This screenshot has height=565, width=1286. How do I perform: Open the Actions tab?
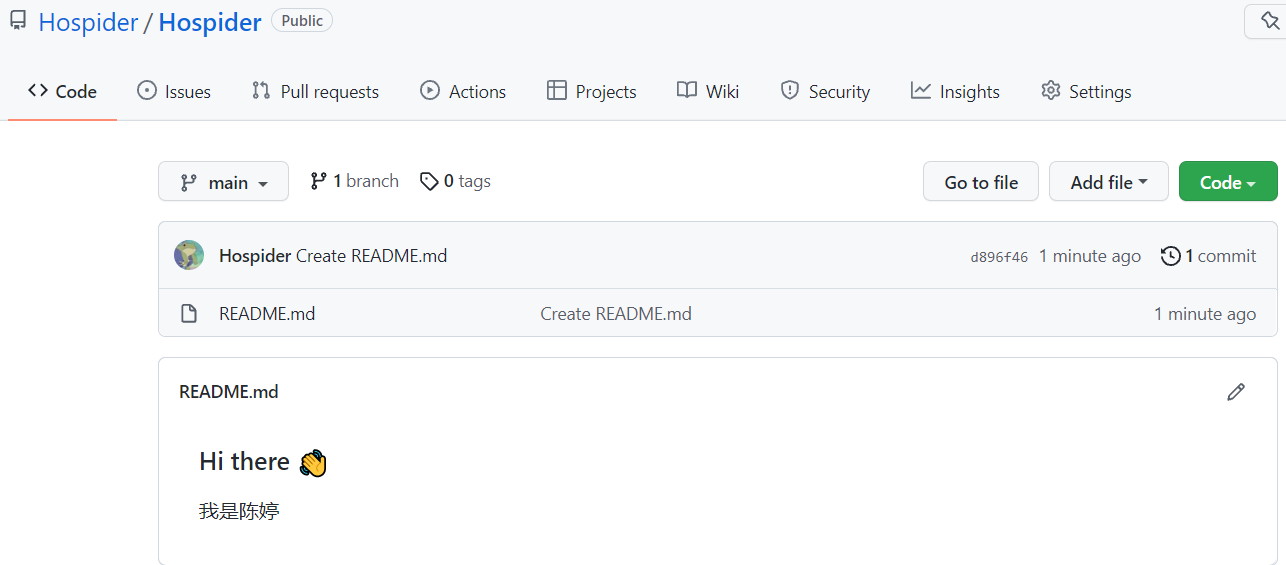point(463,91)
